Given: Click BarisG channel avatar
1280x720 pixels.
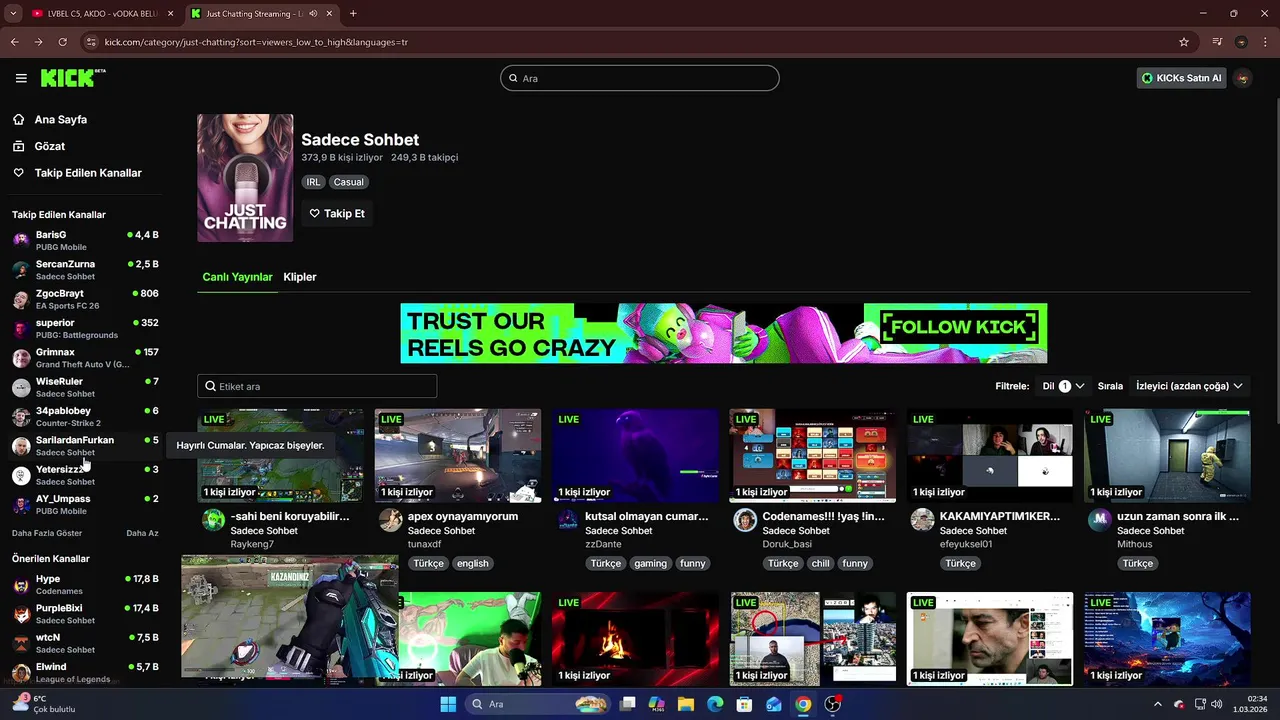Looking at the screenshot, I should coord(21,240).
